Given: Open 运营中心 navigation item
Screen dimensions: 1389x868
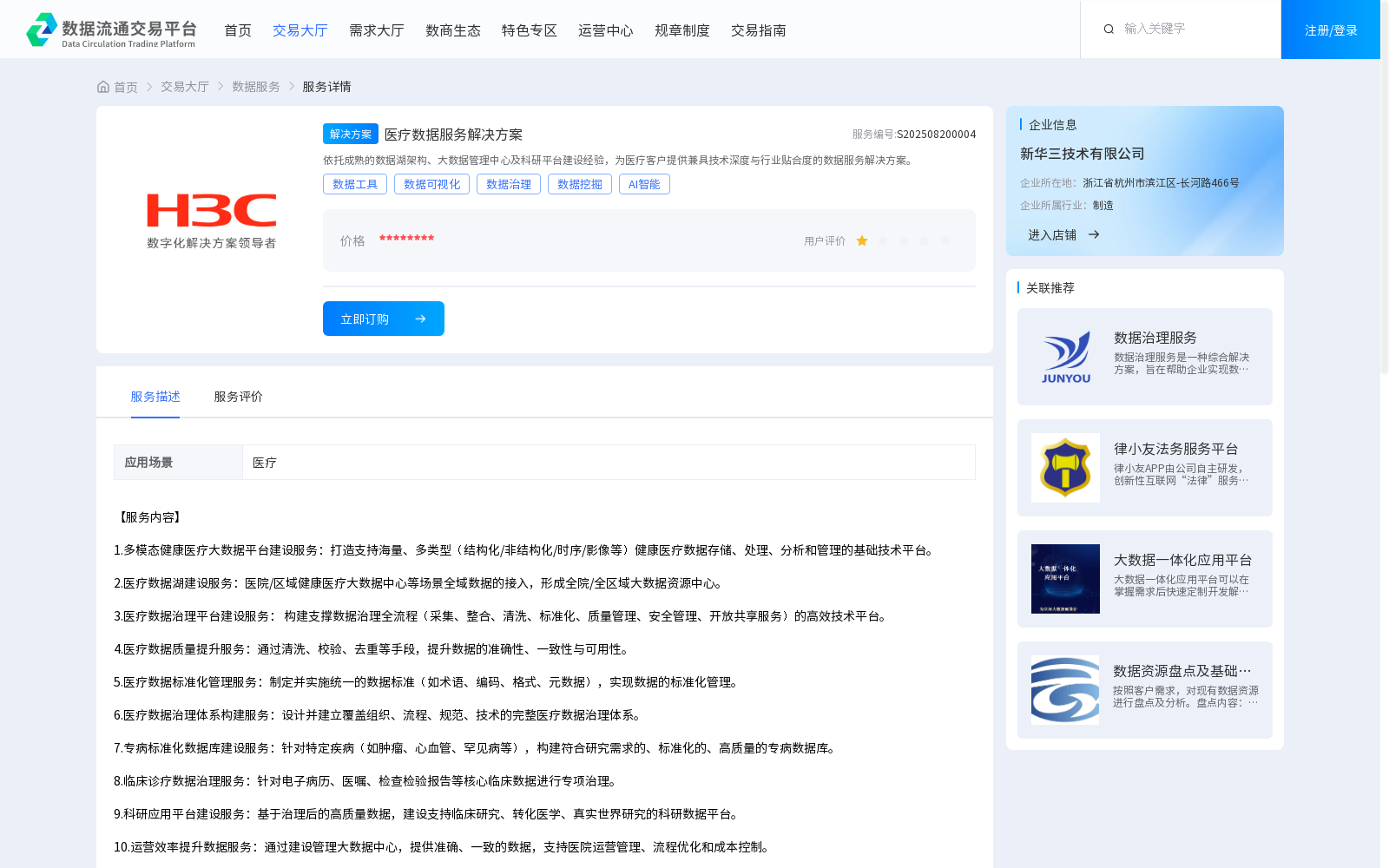Looking at the screenshot, I should [x=606, y=30].
